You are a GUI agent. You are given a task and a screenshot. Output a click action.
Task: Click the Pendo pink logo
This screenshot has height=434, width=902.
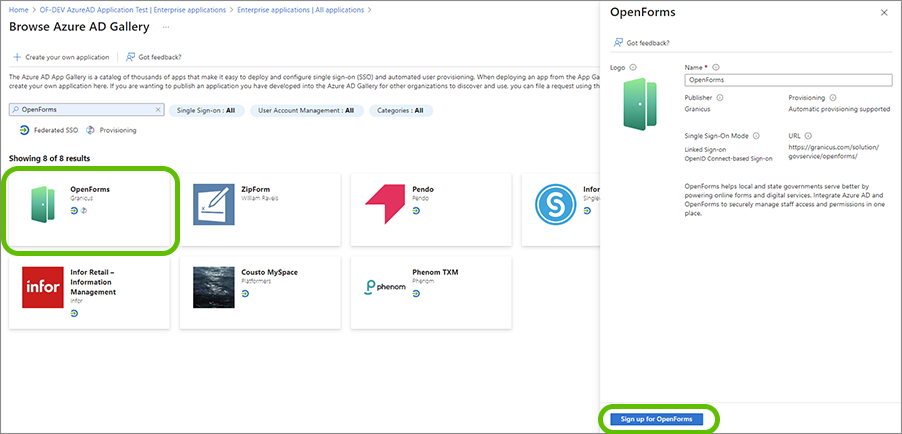tap(385, 204)
